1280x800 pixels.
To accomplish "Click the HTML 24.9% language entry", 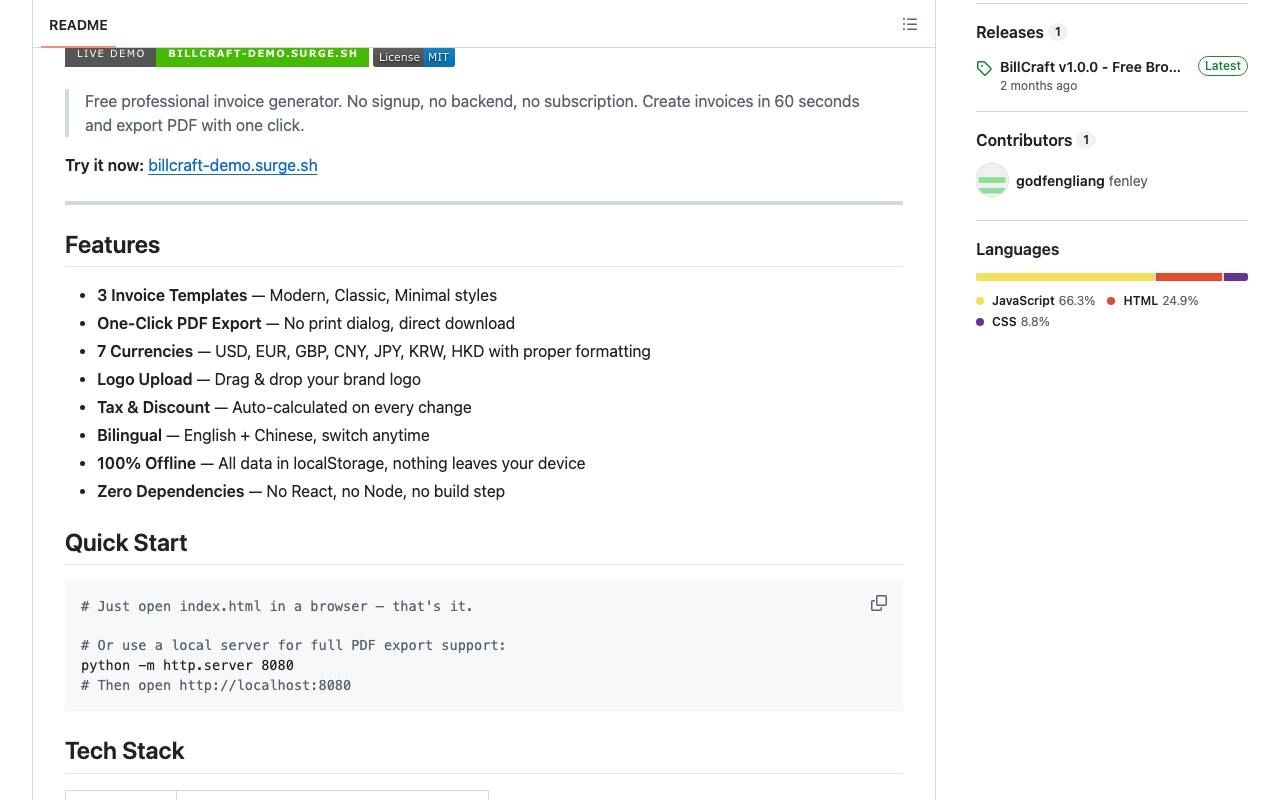I will 1153,300.
